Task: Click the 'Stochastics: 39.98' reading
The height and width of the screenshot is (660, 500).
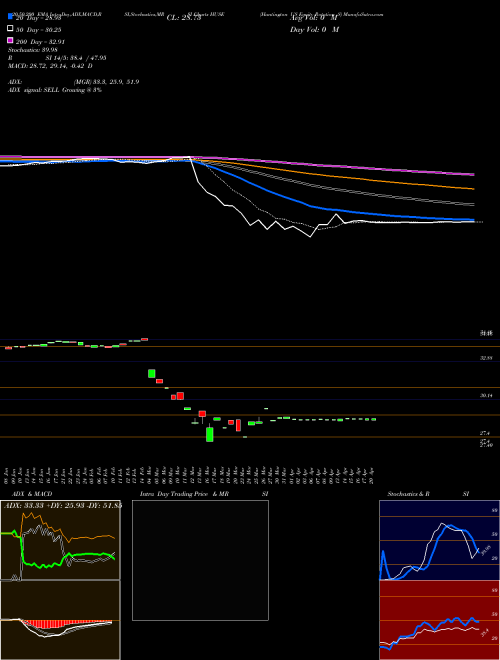Action: (33, 50)
